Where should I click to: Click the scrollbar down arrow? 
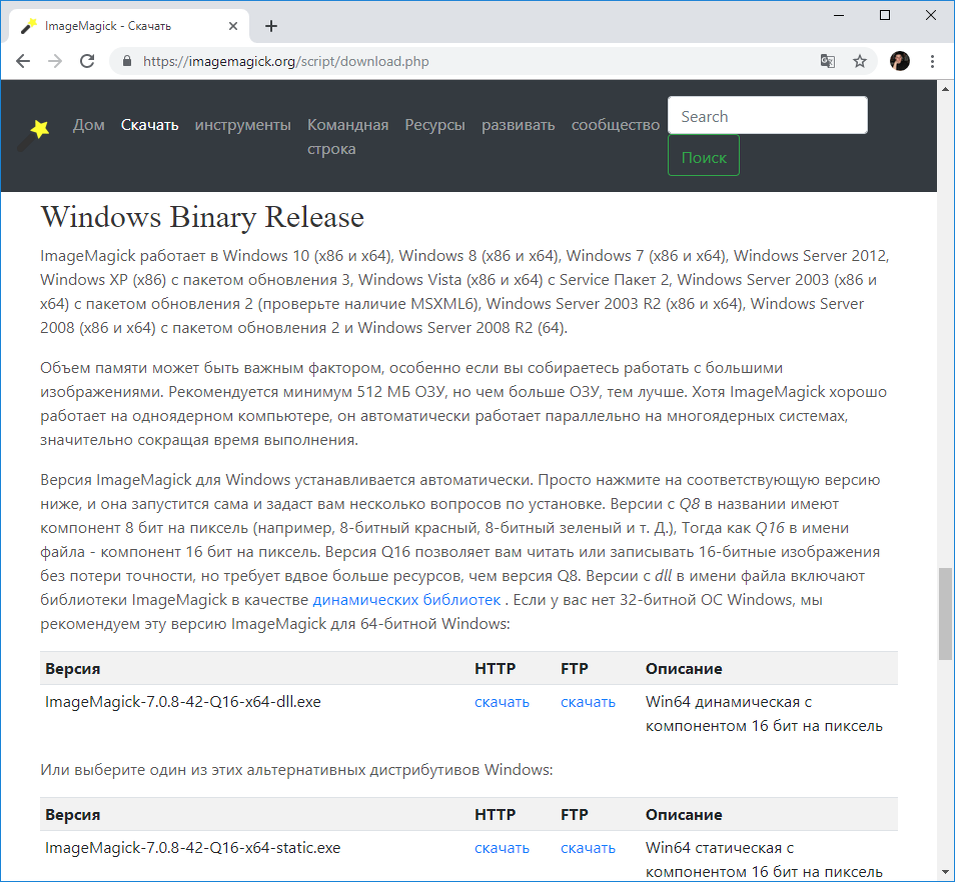[x=945, y=872]
